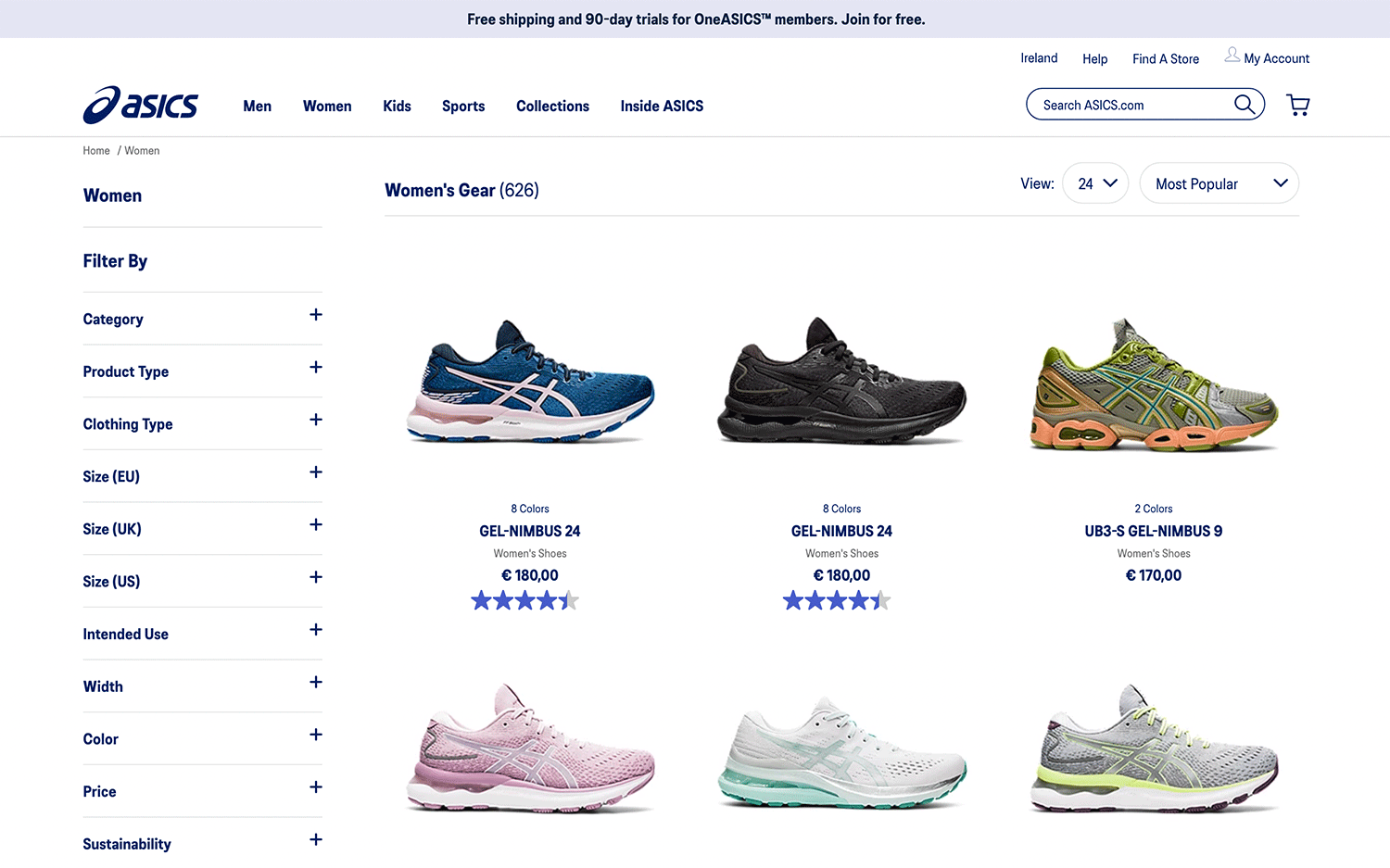The width and height of the screenshot is (1390, 868).
Task: Open the blue GEL-NIMBUS 24 shoe image
Action: click(530, 382)
